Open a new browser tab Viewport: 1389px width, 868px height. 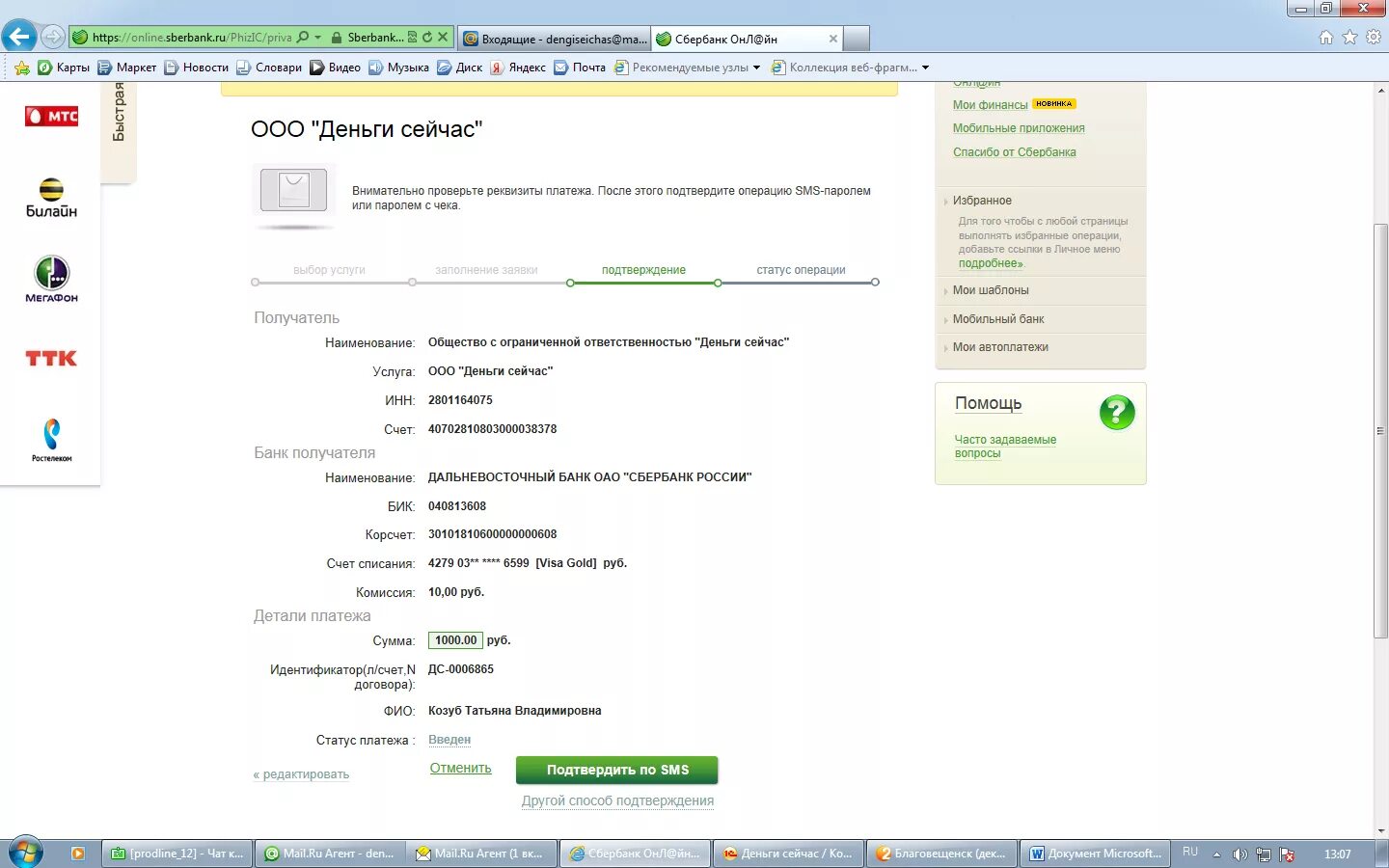[x=857, y=39]
